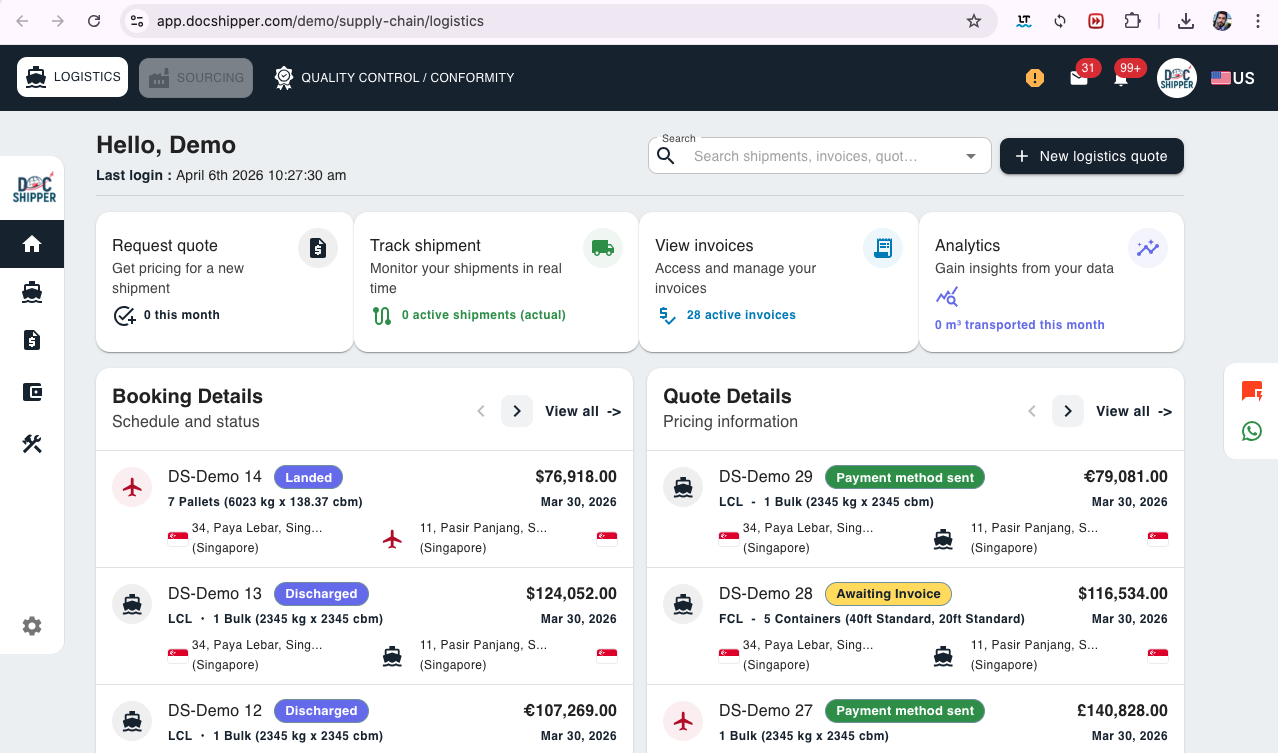Go to next Quote Details page
The image size is (1278, 753).
pos(1068,411)
